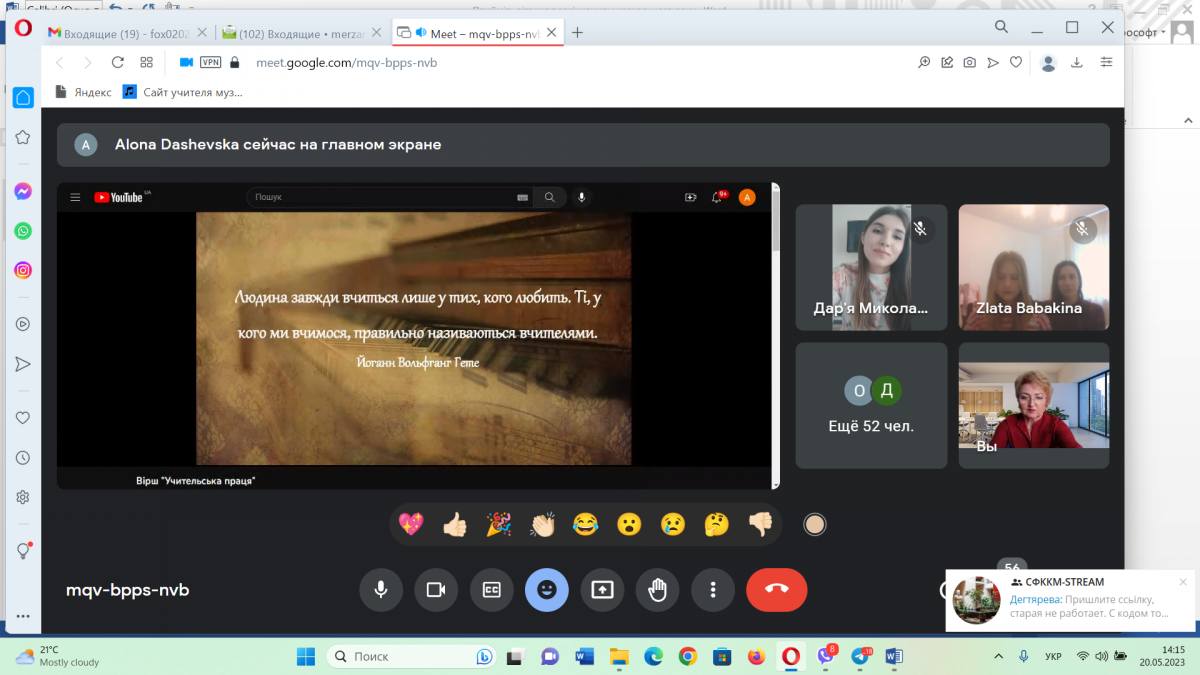Open the present screen option
Image resolution: width=1200 pixels, height=675 pixels.
(x=602, y=589)
